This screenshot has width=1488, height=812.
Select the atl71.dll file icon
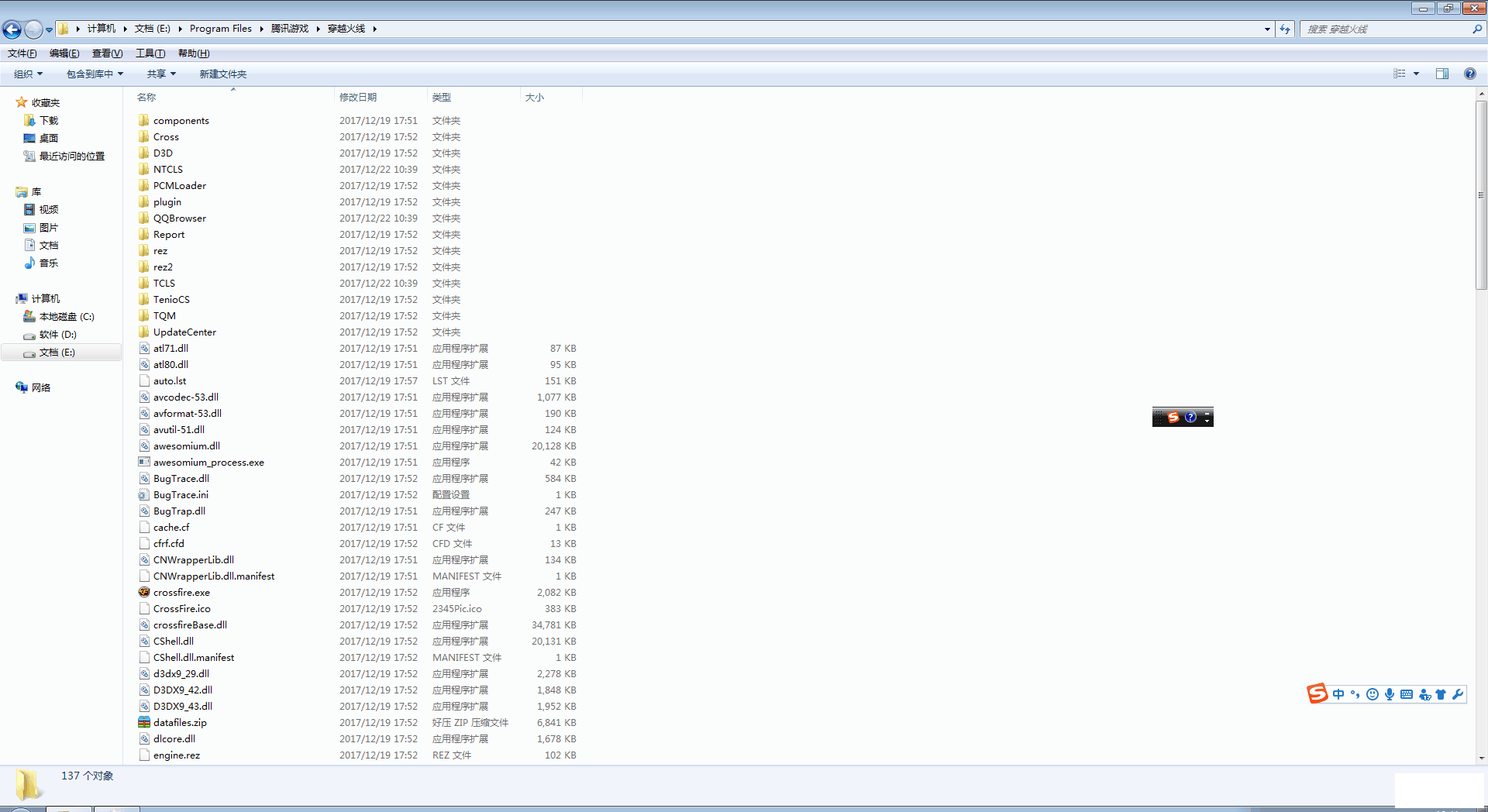tap(144, 348)
